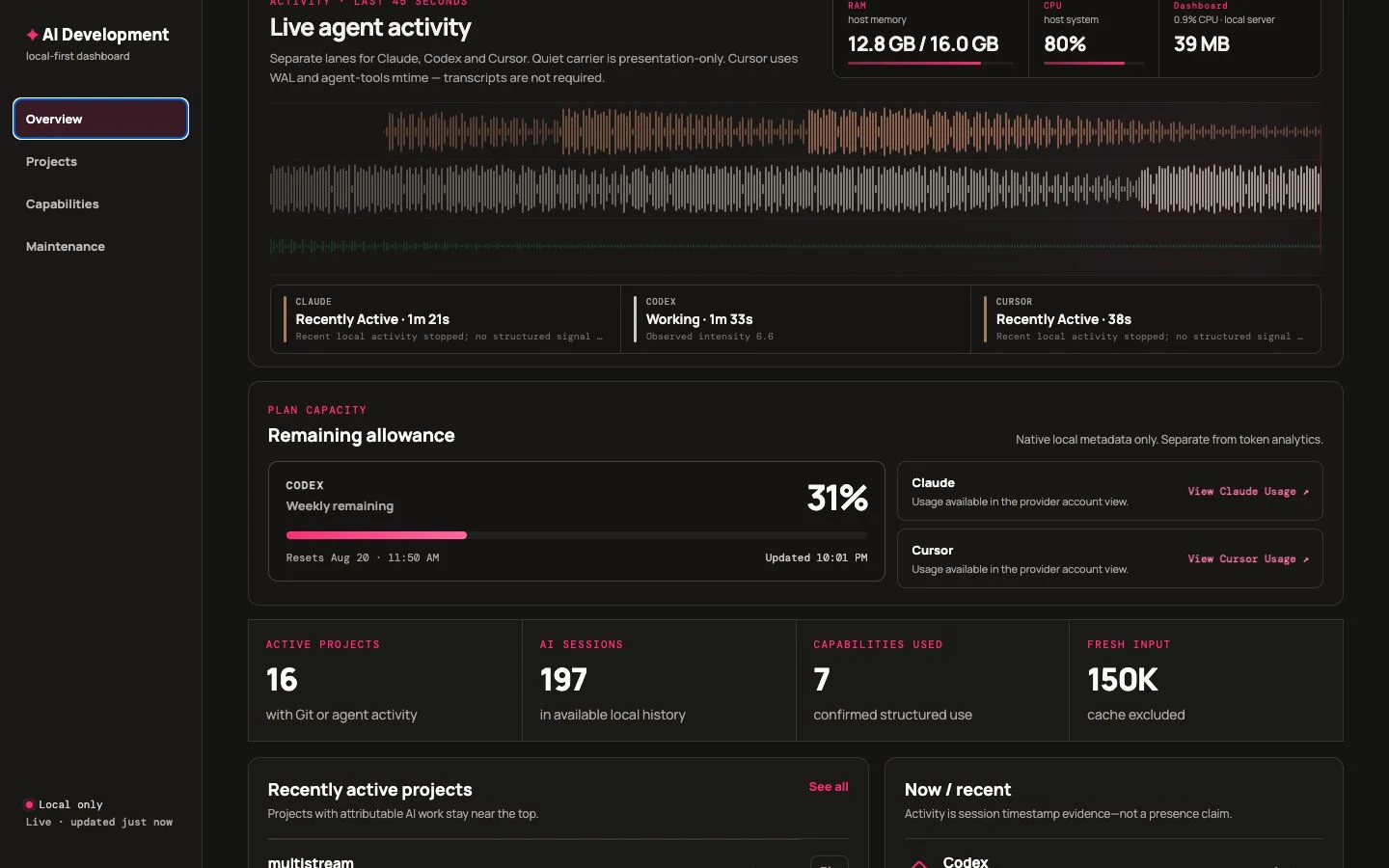Click the RAM host memory usage bar

pos(931,64)
